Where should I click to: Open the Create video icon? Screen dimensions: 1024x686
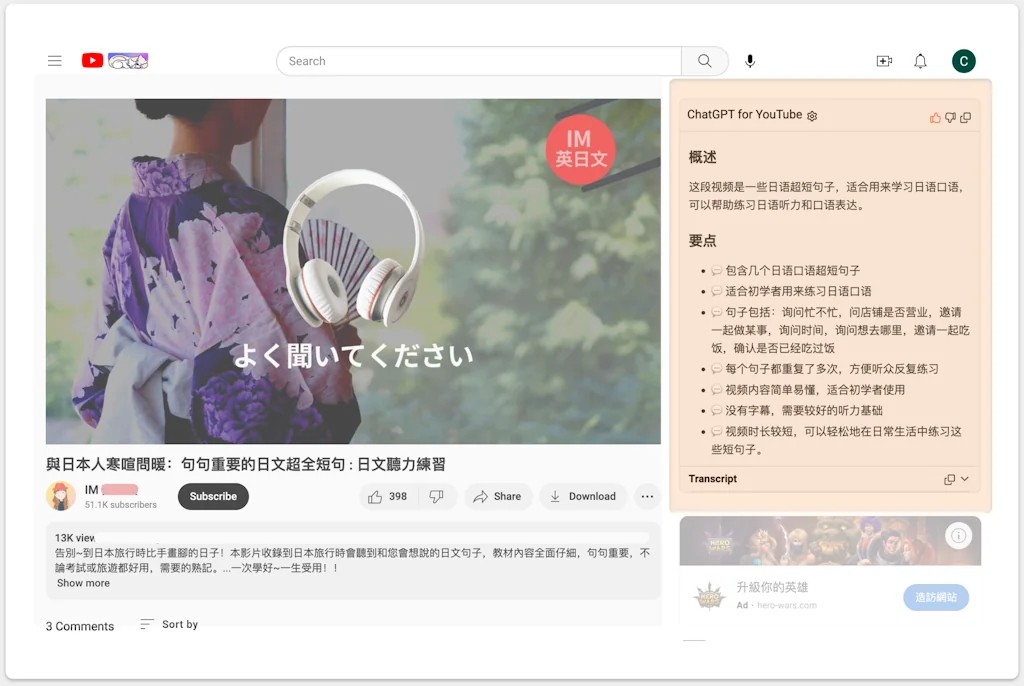(884, 61)
